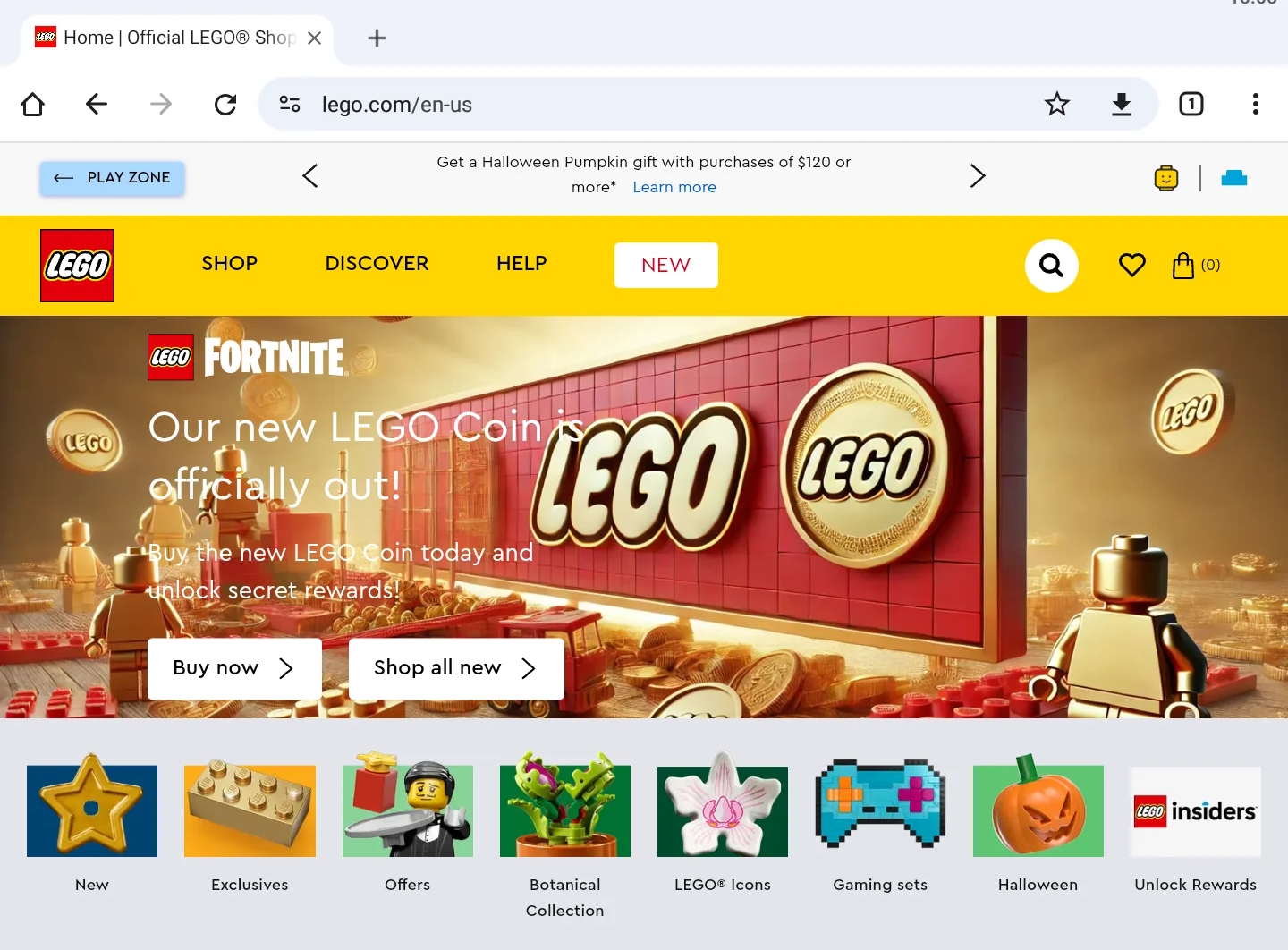The image size is (1288, 950).
Task: Open the DISCOVER menu
Action: pyautogui.click(x=377, y=264)
